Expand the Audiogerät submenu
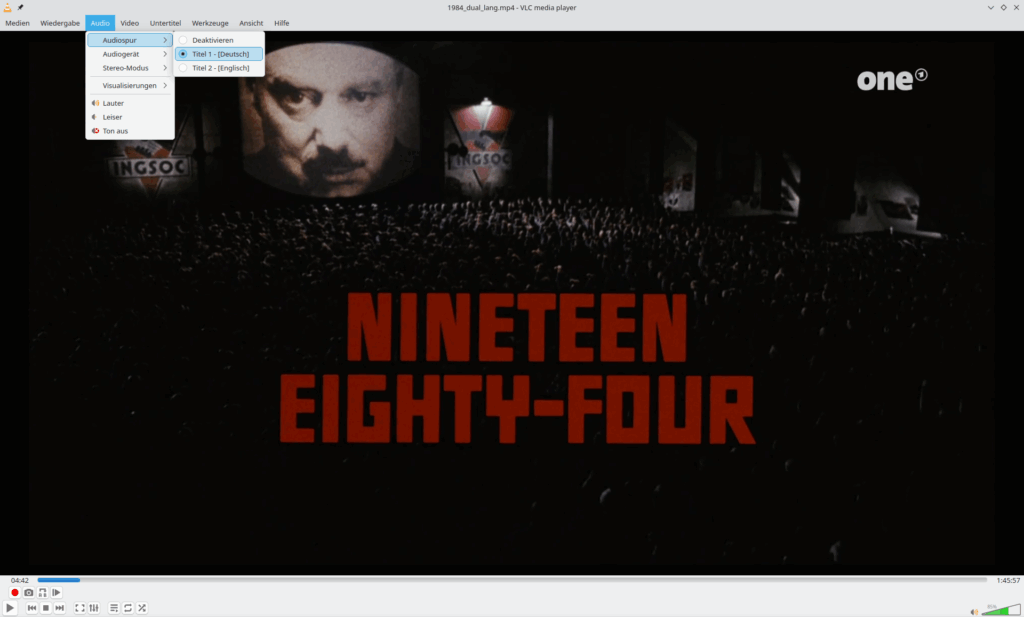Screen dimensions: 1024x617 130,54
